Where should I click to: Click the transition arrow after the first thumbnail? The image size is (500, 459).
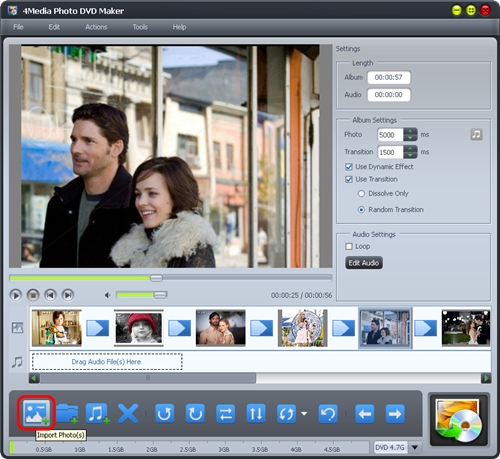98,328
